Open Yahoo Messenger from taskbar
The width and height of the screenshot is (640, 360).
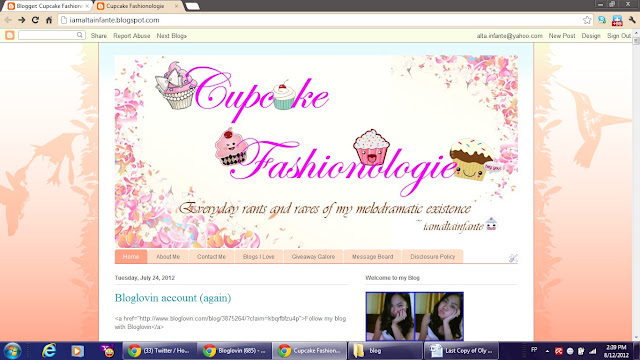point(107,351)
